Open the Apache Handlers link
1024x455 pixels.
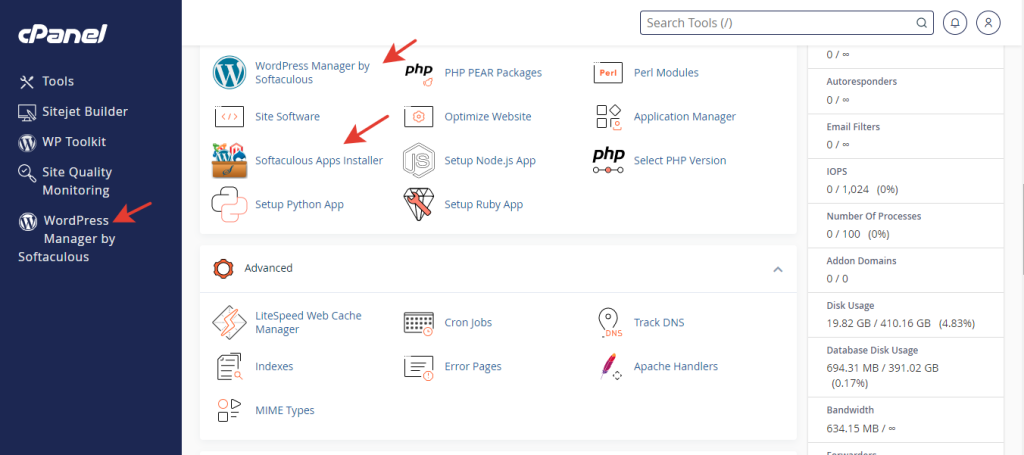coord(676,367)
